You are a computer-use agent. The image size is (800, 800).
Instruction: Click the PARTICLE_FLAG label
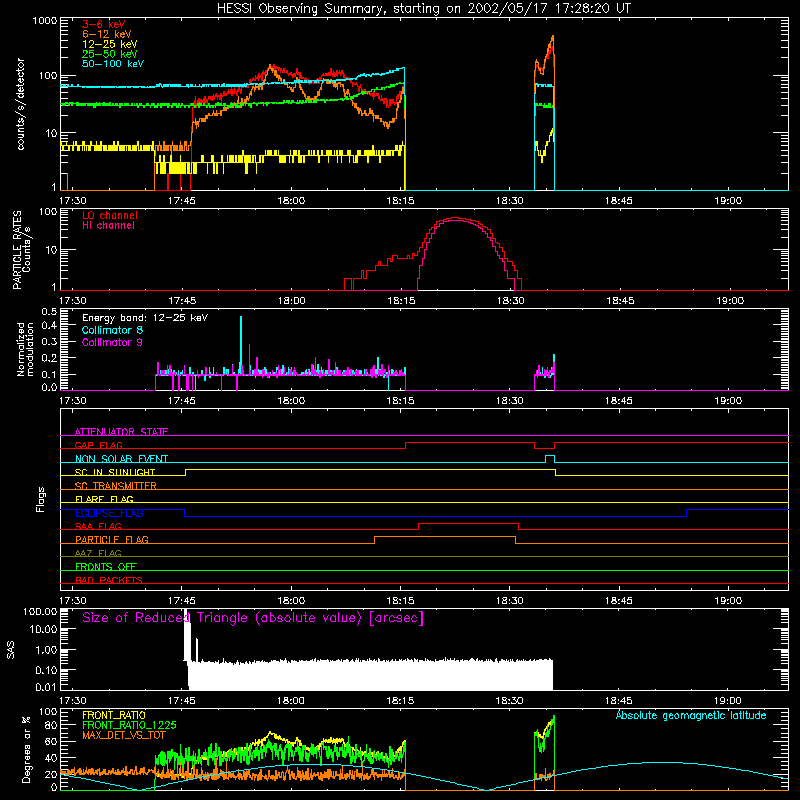pos(112,539)
